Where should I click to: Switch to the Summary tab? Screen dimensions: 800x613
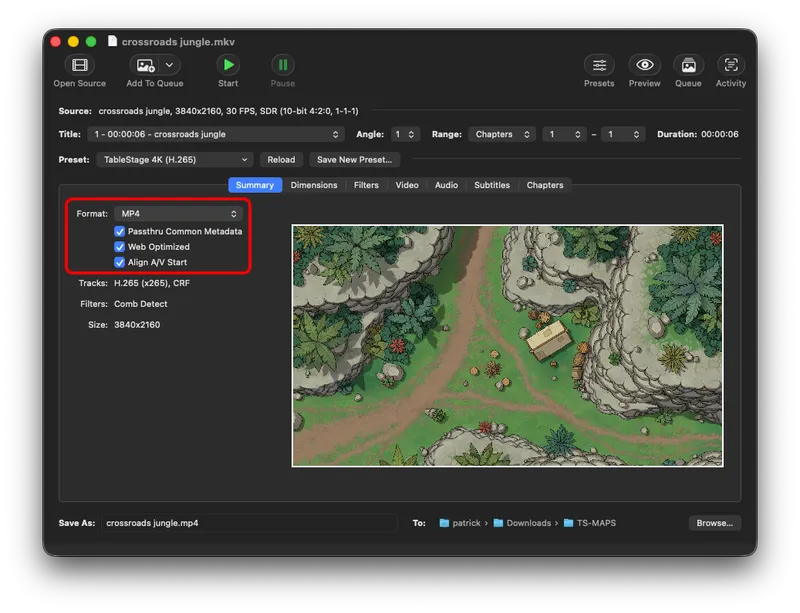255,185
